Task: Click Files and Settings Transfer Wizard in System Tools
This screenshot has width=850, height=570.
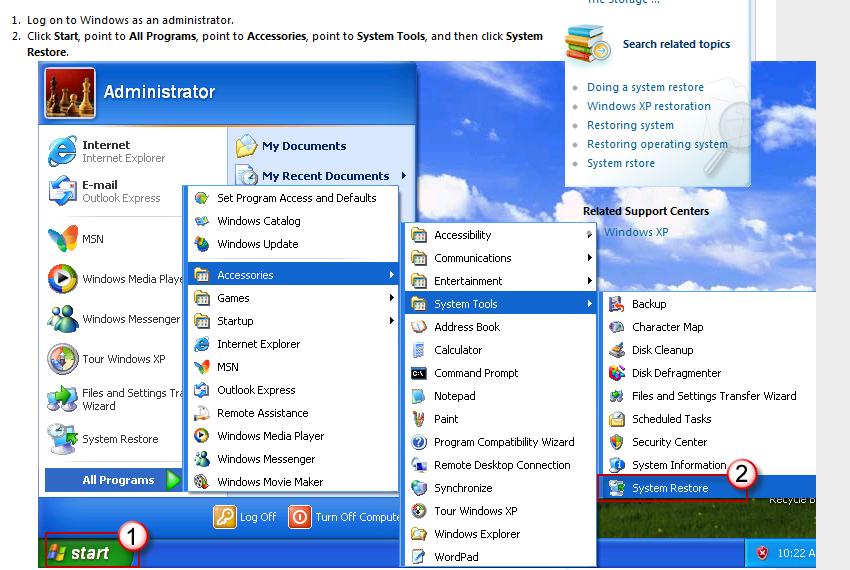Action: coord(707,396)
